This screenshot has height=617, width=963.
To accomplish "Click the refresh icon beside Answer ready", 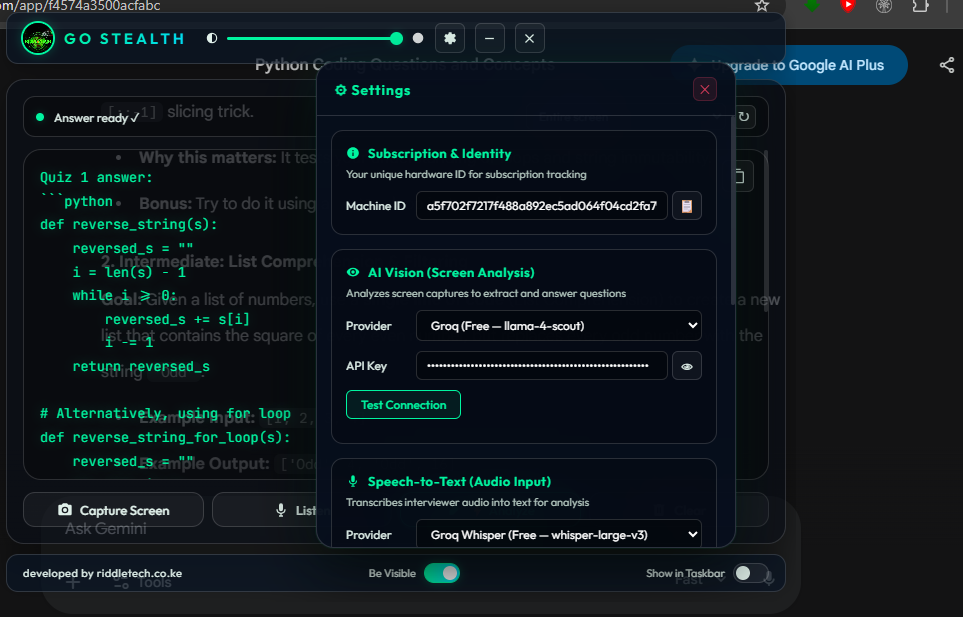I will pos(744,117).
